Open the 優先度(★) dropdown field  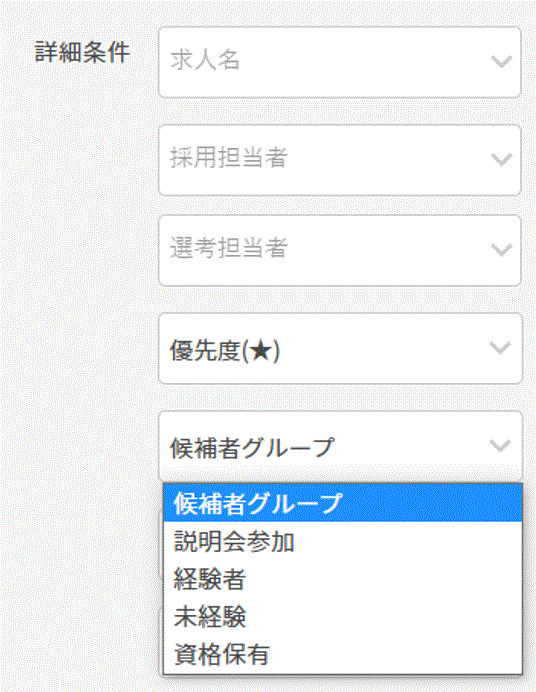click(341, 348)
